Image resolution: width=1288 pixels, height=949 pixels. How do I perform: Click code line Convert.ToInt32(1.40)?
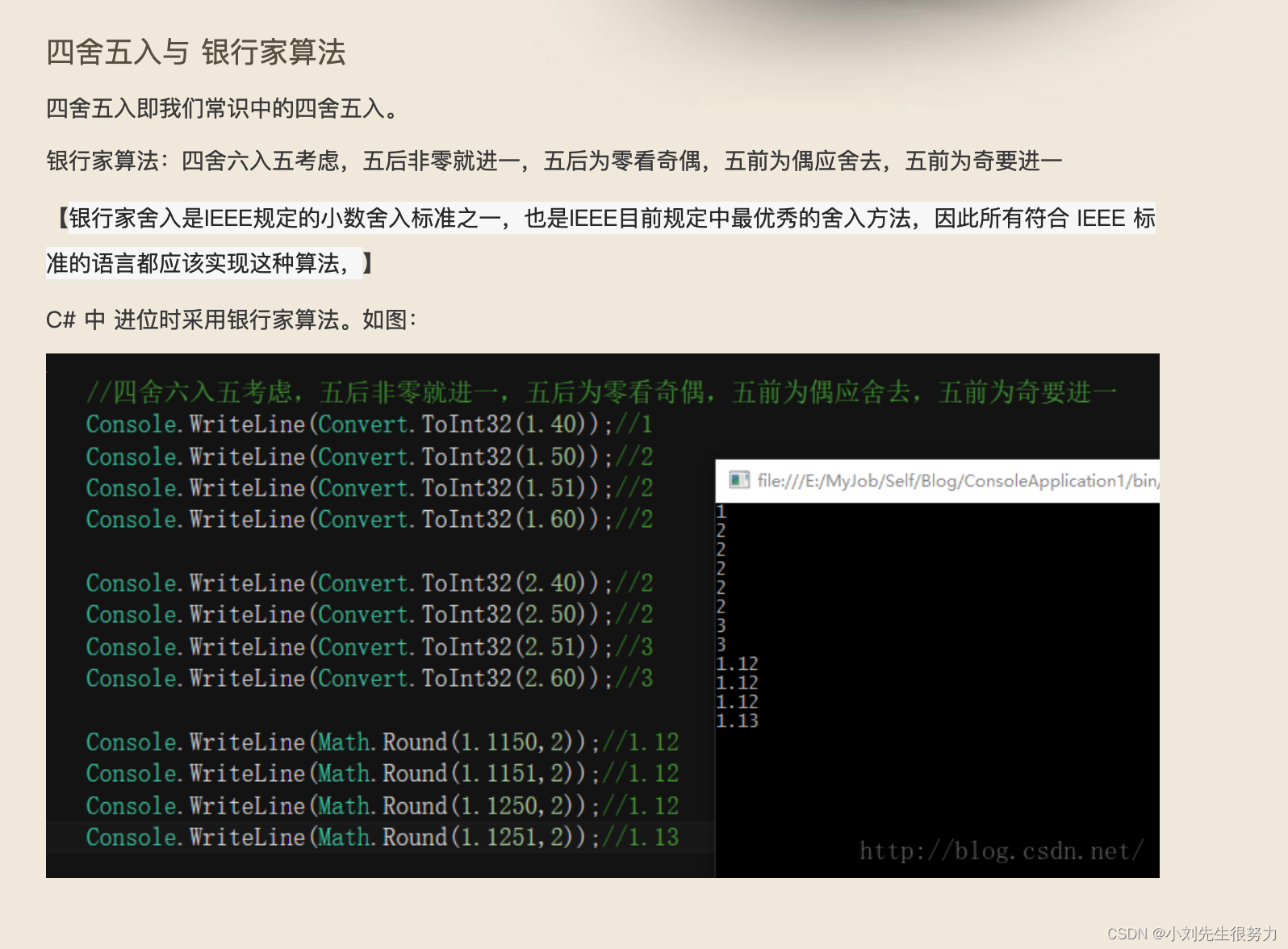[370, 424]
